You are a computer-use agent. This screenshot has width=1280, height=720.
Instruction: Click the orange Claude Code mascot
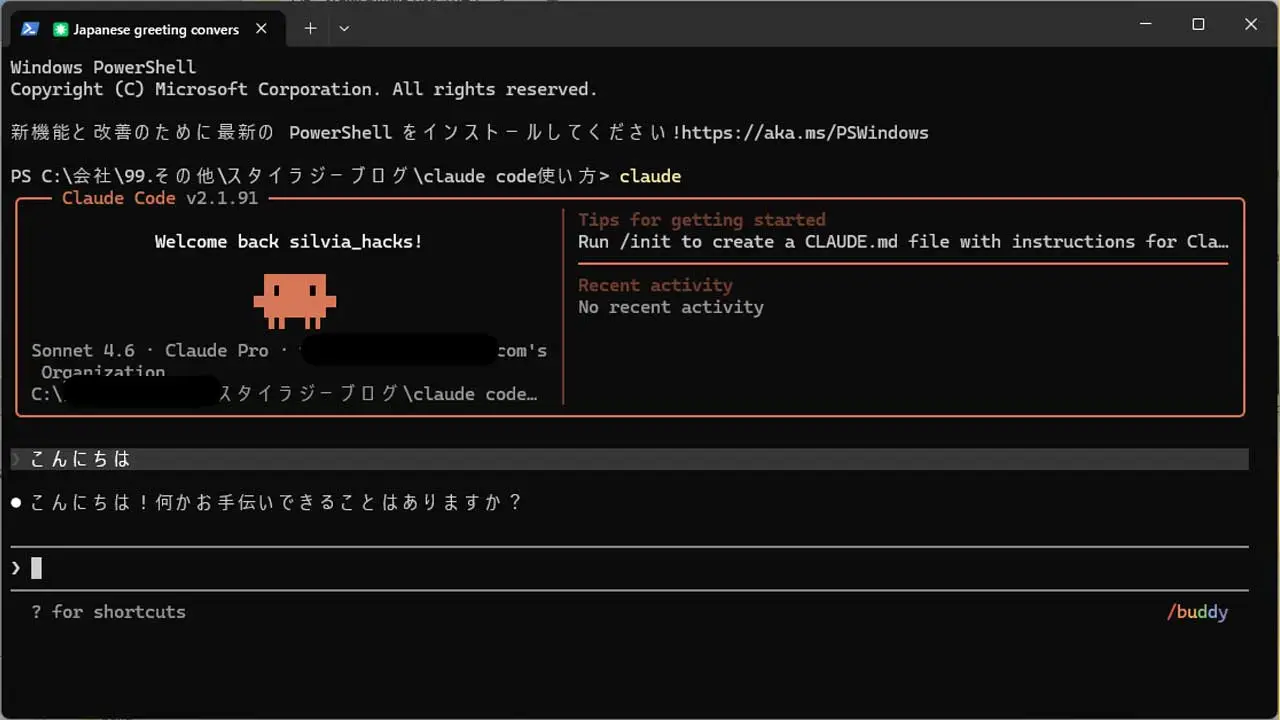click(x=294, y=300)
